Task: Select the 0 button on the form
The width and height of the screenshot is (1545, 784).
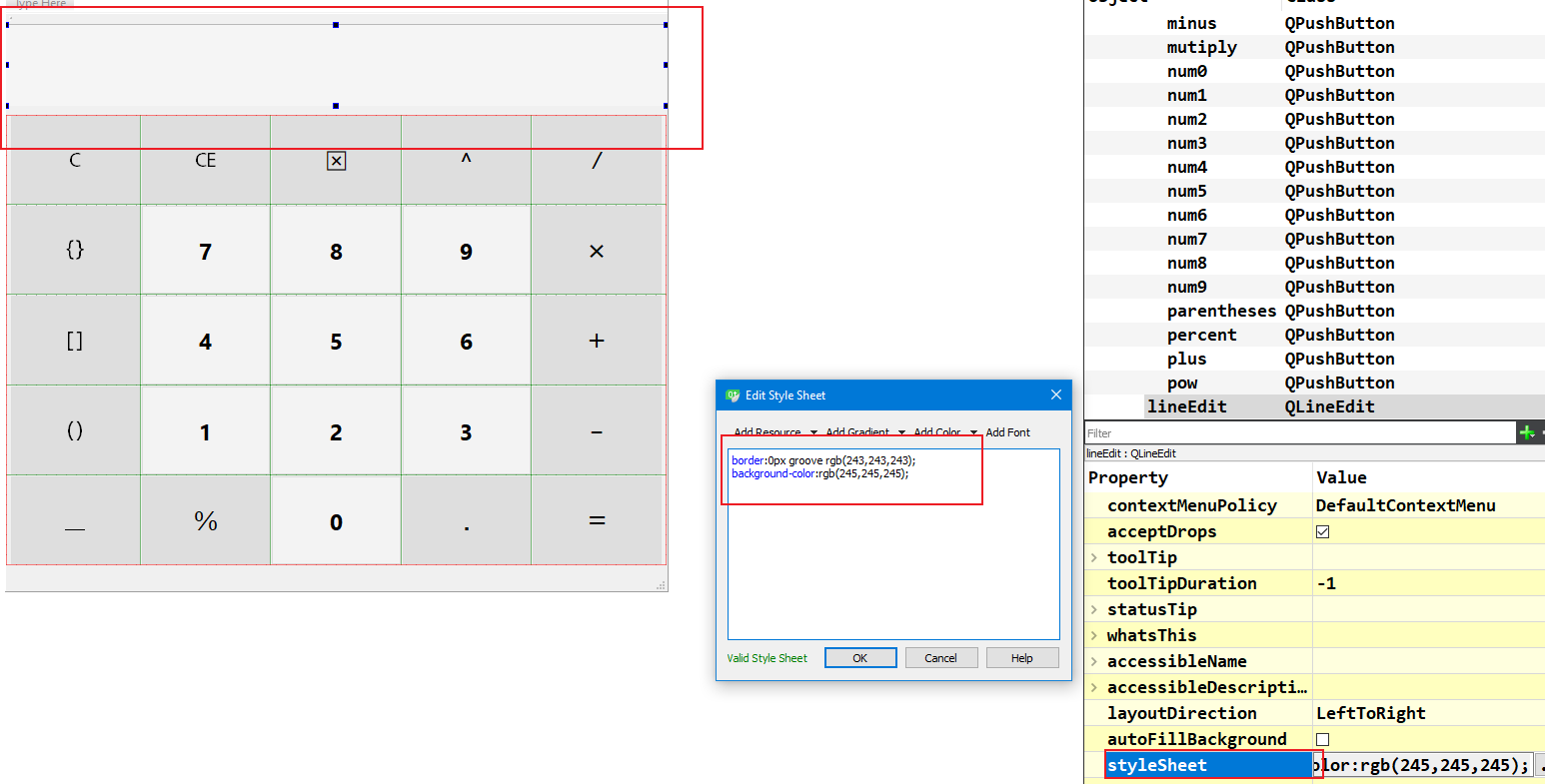Action: (336, 522)
